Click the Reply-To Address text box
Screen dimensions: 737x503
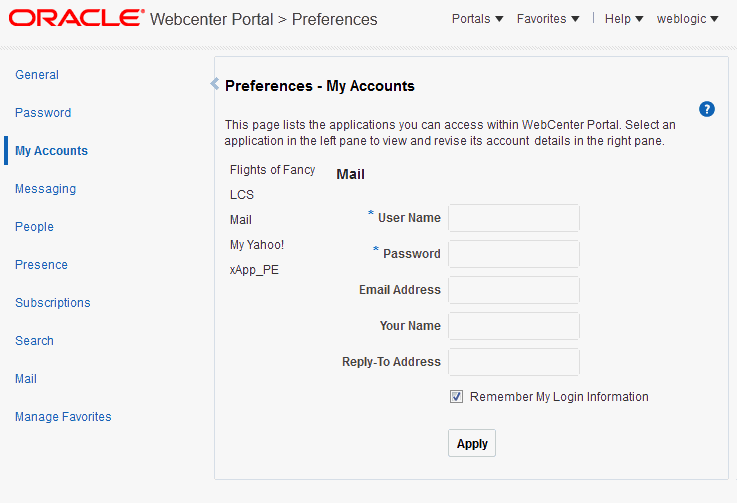click(514, 362)
